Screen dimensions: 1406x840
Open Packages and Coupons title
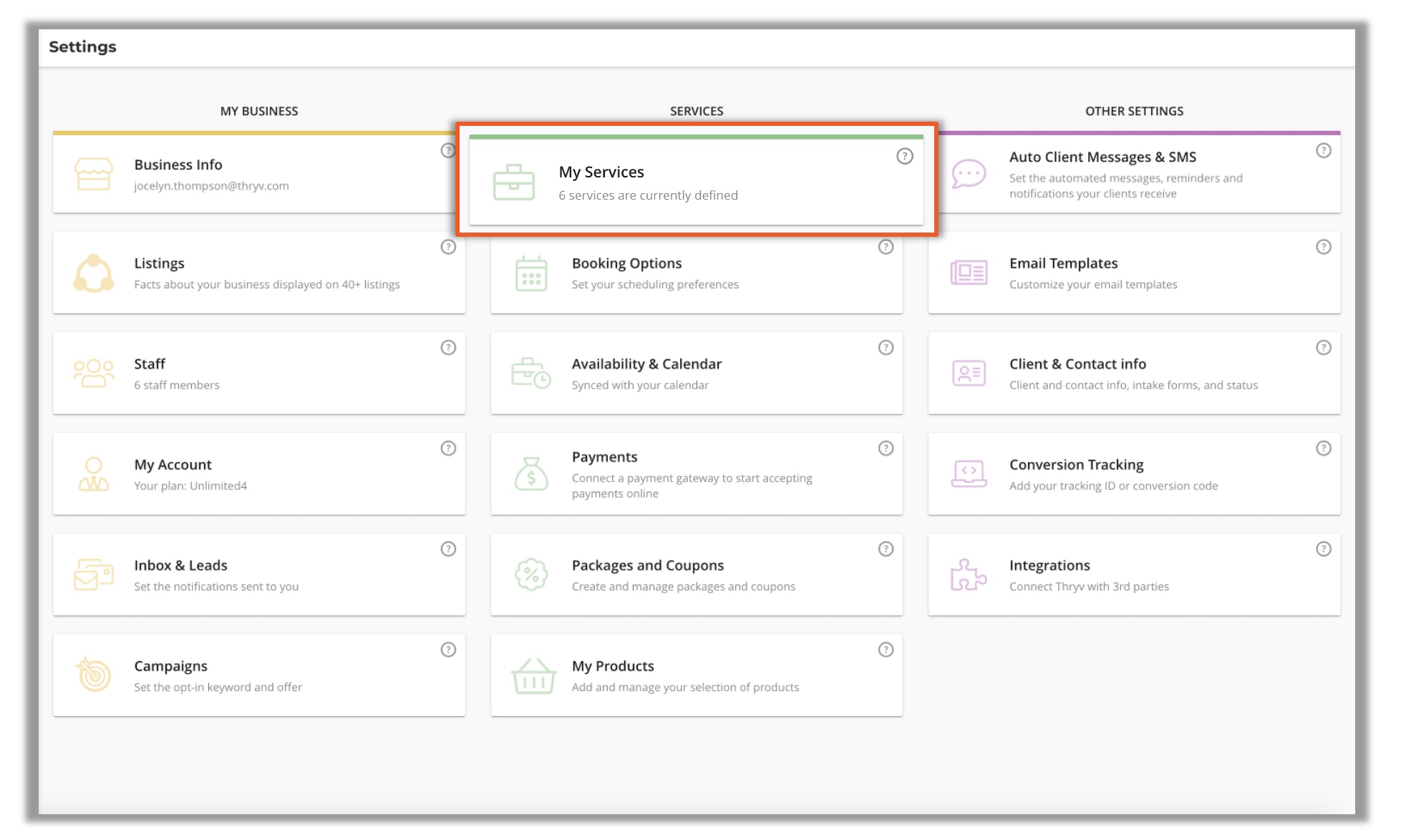click(648, 565)
